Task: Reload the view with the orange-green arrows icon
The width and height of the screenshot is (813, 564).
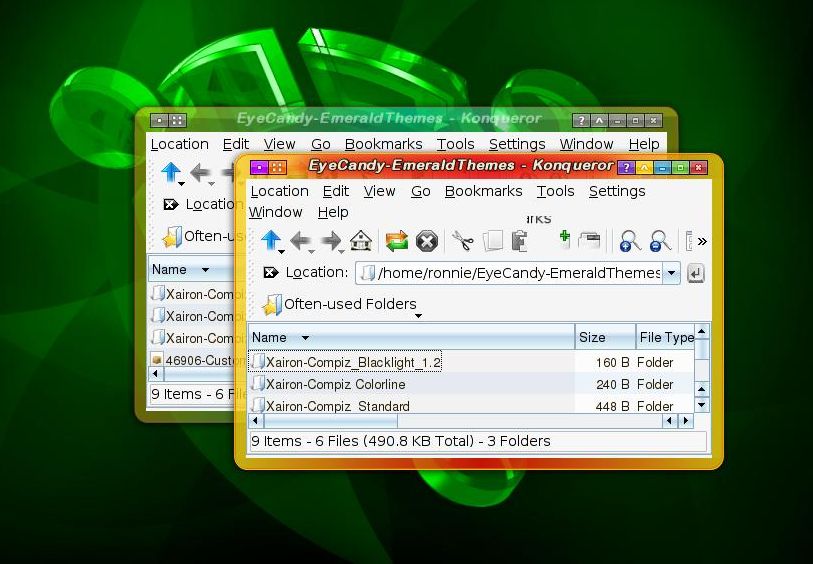Action: pos(397,241)
